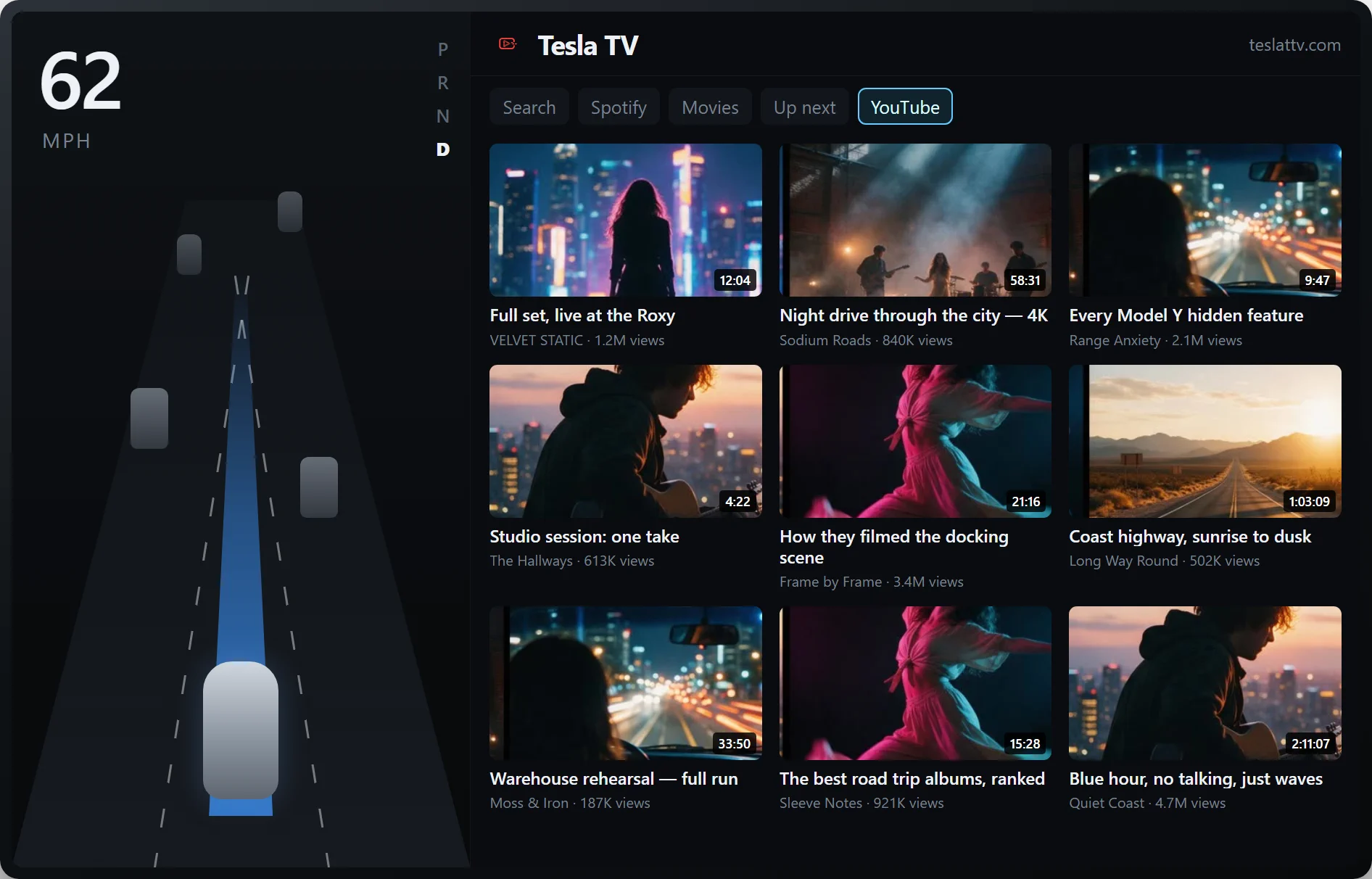Play Coast highway, sunrise to dusk thumbnail
This screenshot has height=879, width=1372.
click(1204, 441)
